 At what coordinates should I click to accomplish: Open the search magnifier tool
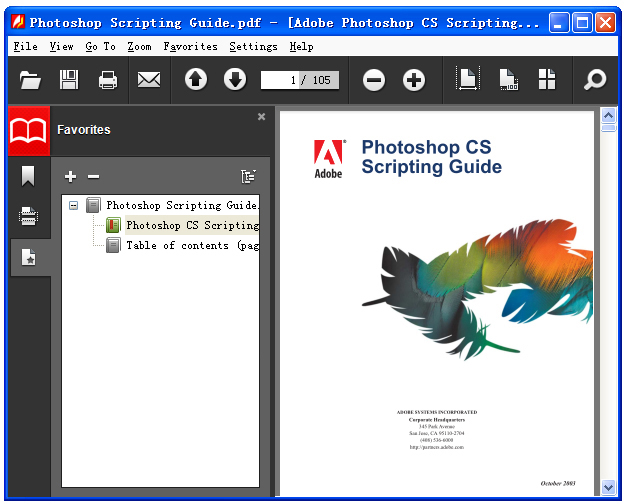(595, 80)
